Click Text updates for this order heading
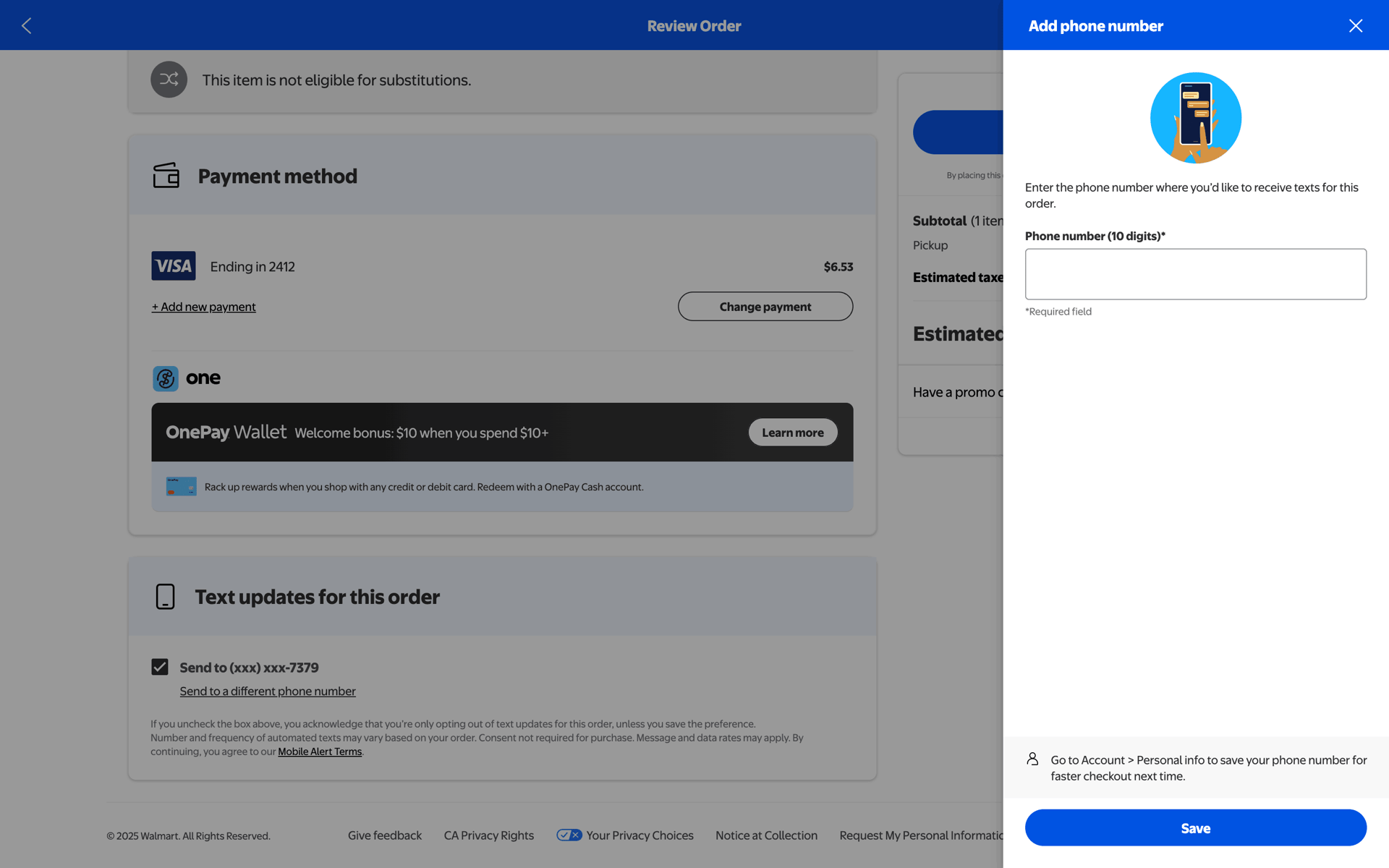 [x=317, y=597]
